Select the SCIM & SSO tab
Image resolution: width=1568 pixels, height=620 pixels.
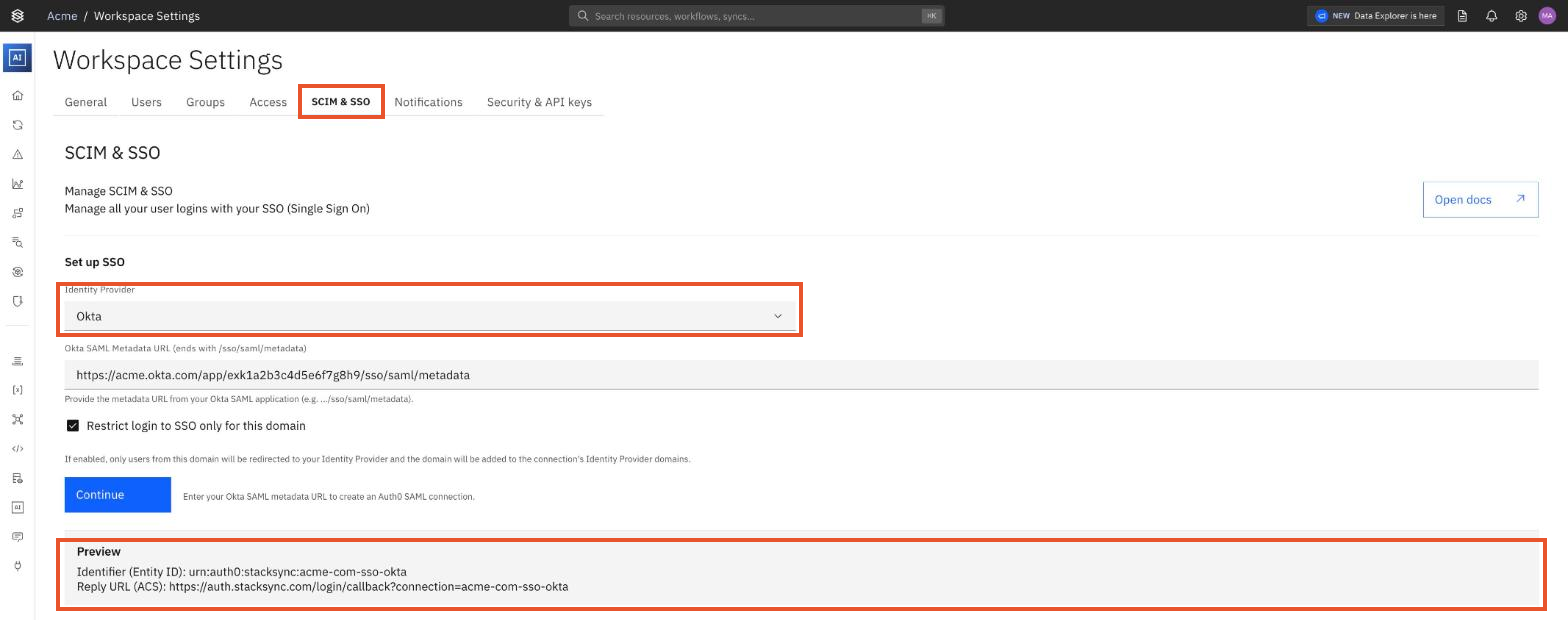point(341,102)
